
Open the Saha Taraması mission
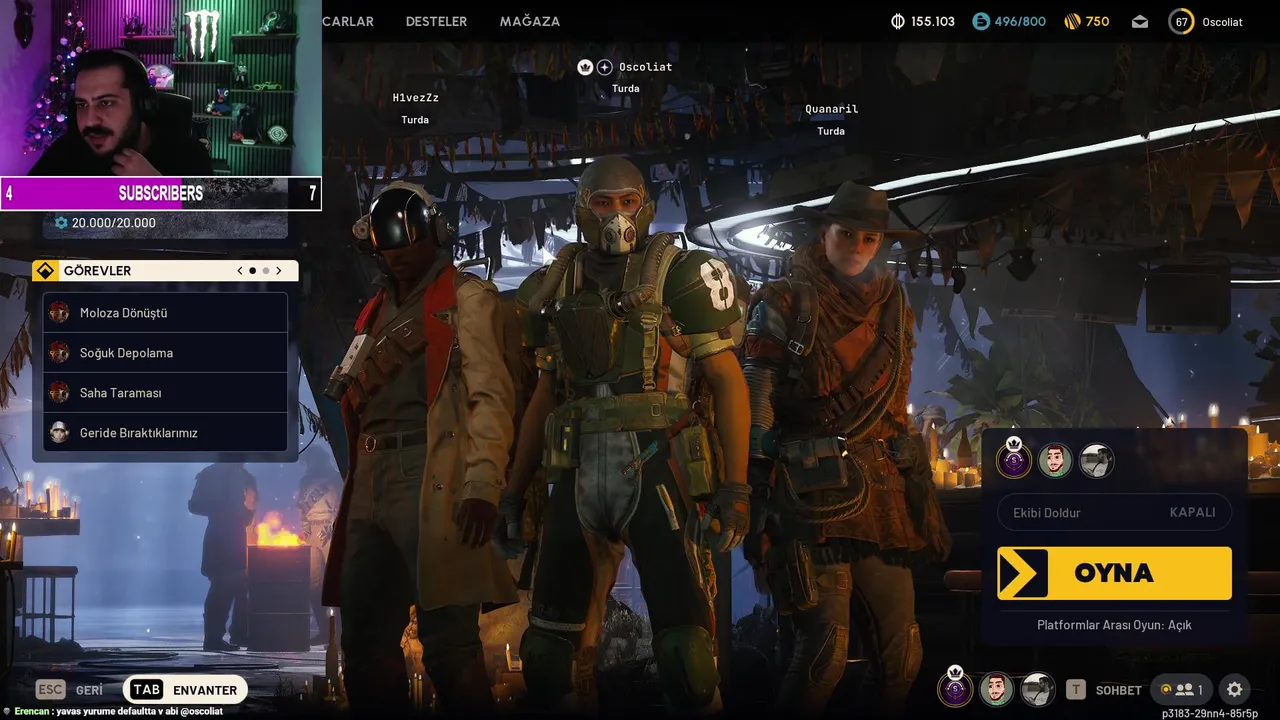pyautogui.click(x=166, y=392)
